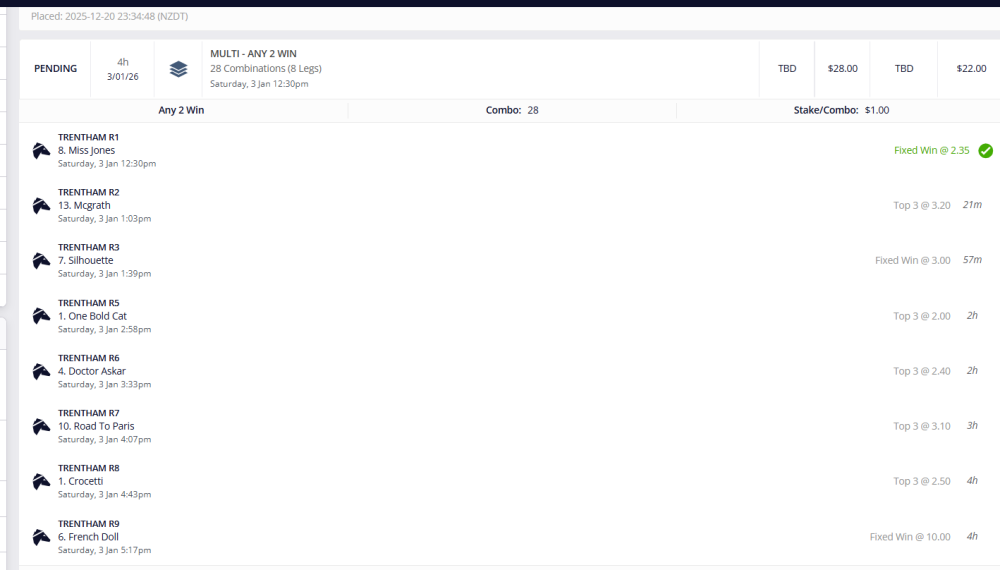Viewport: 1000px width, 570px height.
Task: Select Fixed Win @ 3.00 for Silhouette
Action: pos(912,260)
